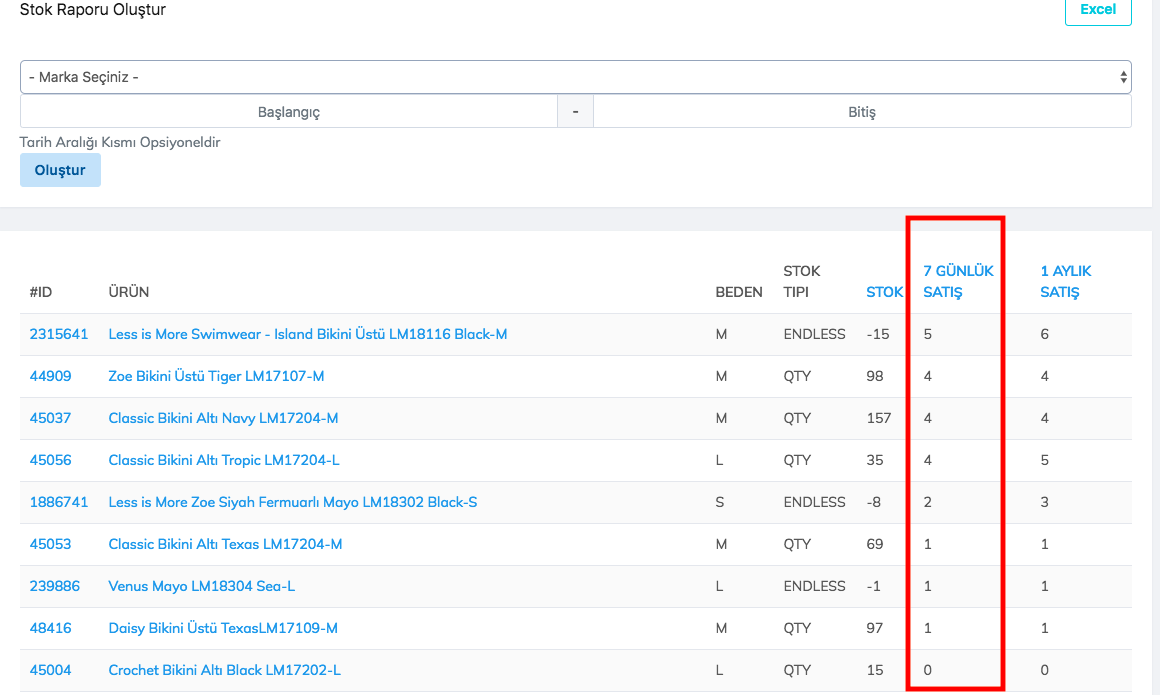
Task: Click the Bitiş end date field
Action: coord(861,112)
